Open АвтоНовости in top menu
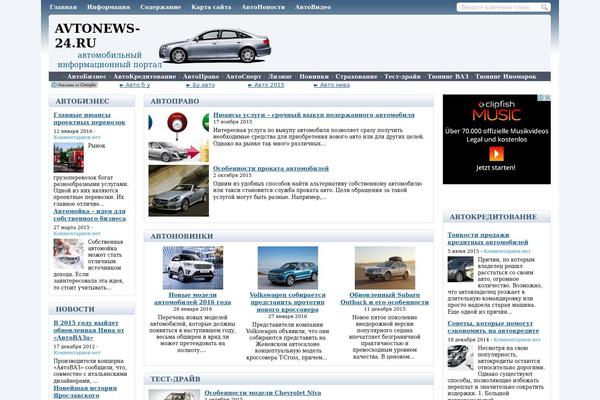This screenshot has width=600, height=400. click(x=263, y=7)
